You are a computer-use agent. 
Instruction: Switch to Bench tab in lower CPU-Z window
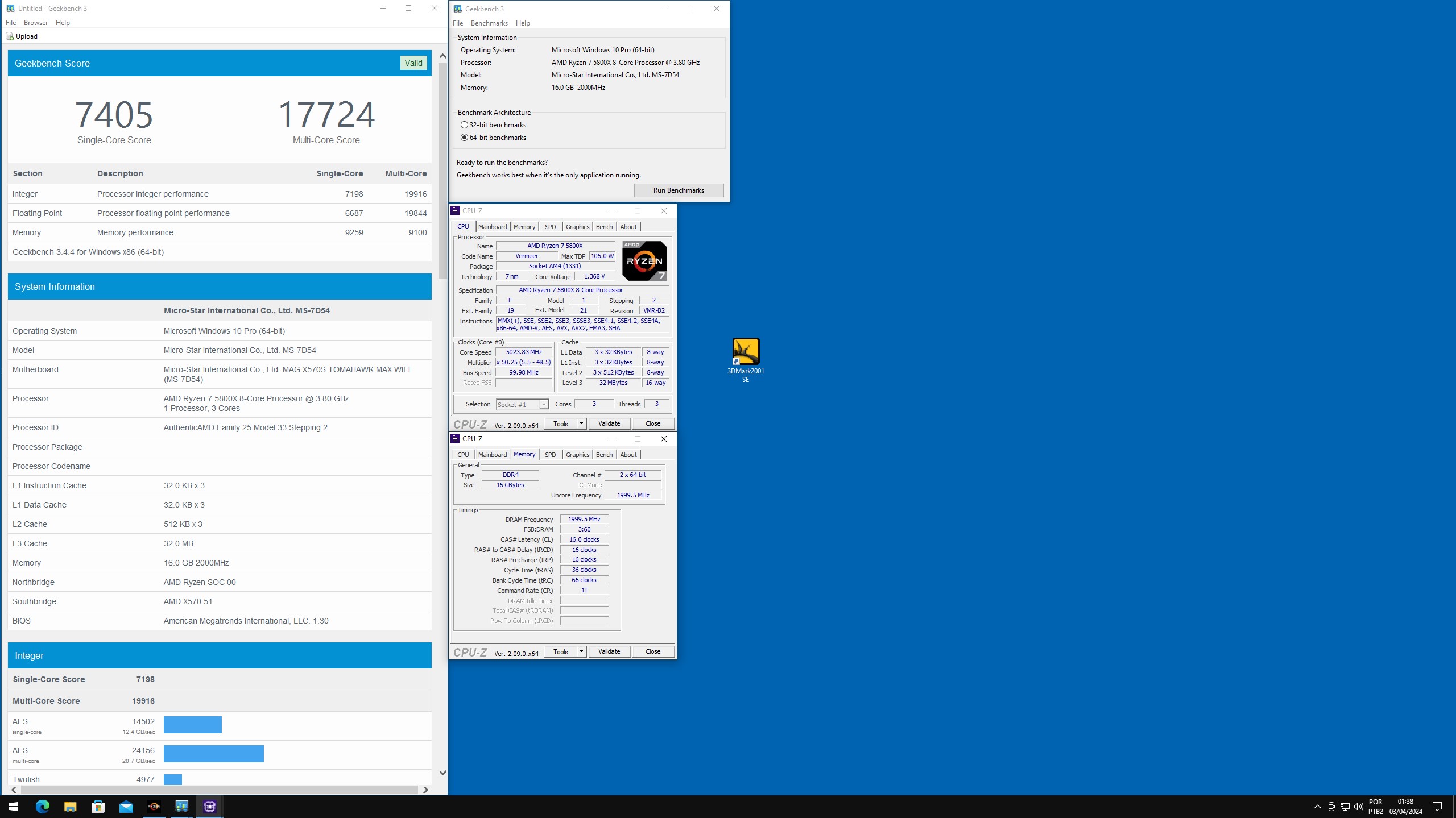point(604,455)
